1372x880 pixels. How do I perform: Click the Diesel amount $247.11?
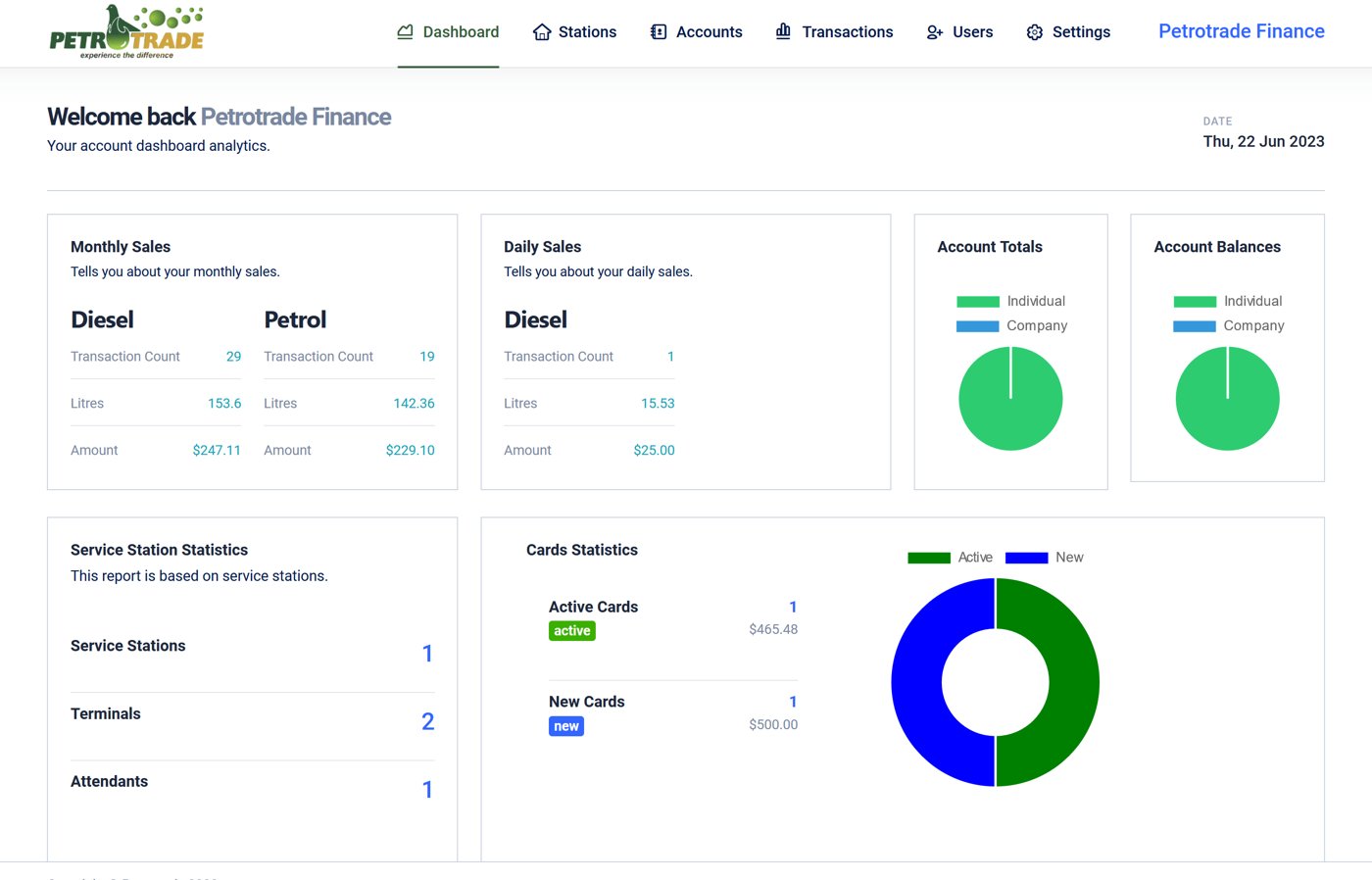click(x=217, y=451)
